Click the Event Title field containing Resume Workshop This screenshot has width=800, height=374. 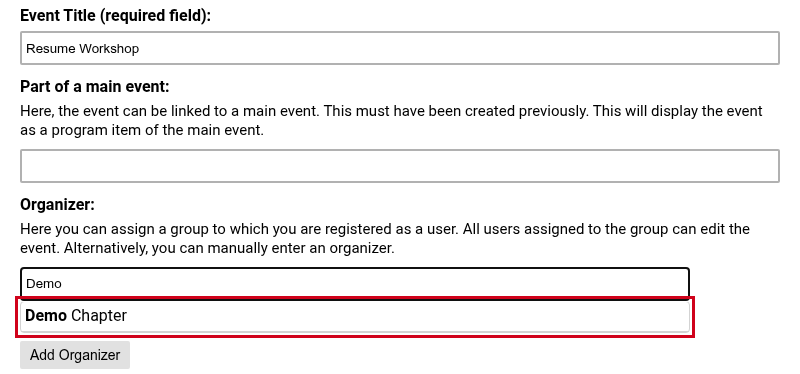[x=399, y=48]
